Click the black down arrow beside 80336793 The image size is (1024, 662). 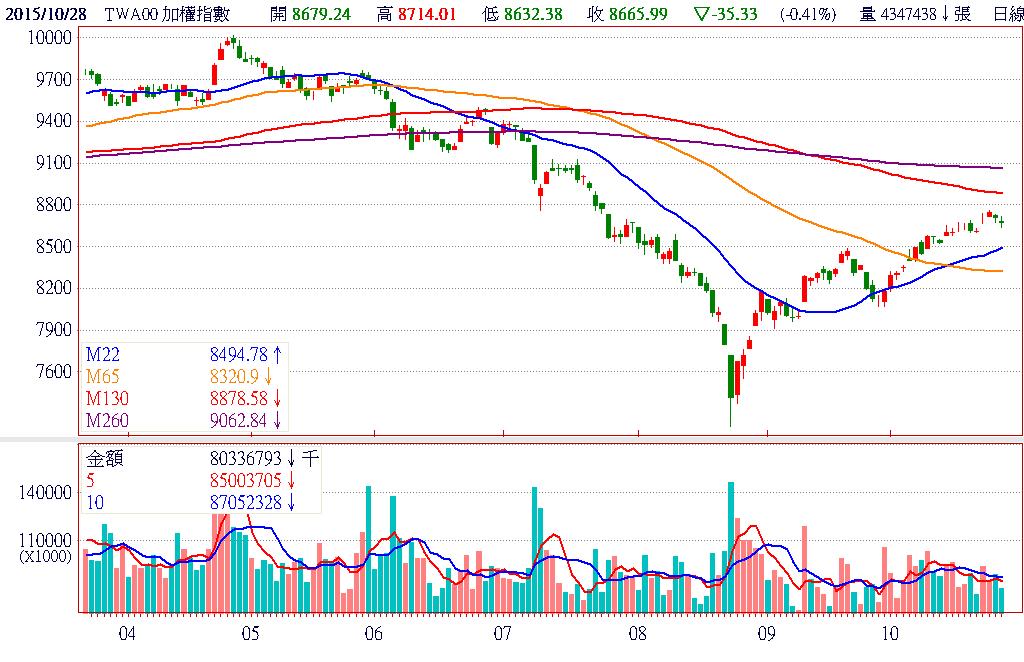(290, 459)
